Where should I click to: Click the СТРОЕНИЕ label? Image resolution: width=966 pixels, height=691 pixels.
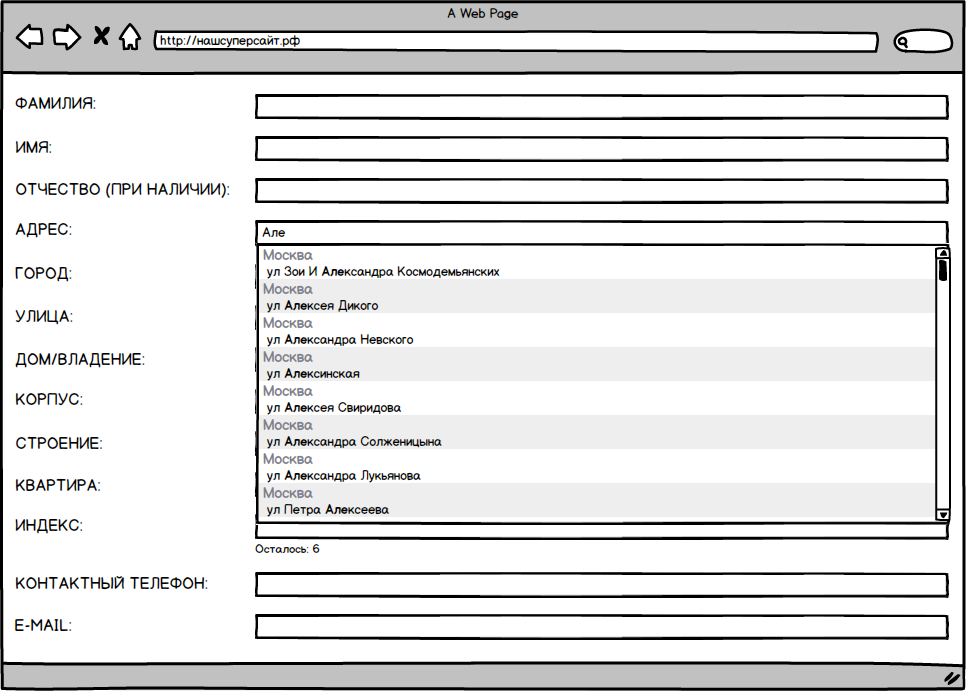pos(59,443)
